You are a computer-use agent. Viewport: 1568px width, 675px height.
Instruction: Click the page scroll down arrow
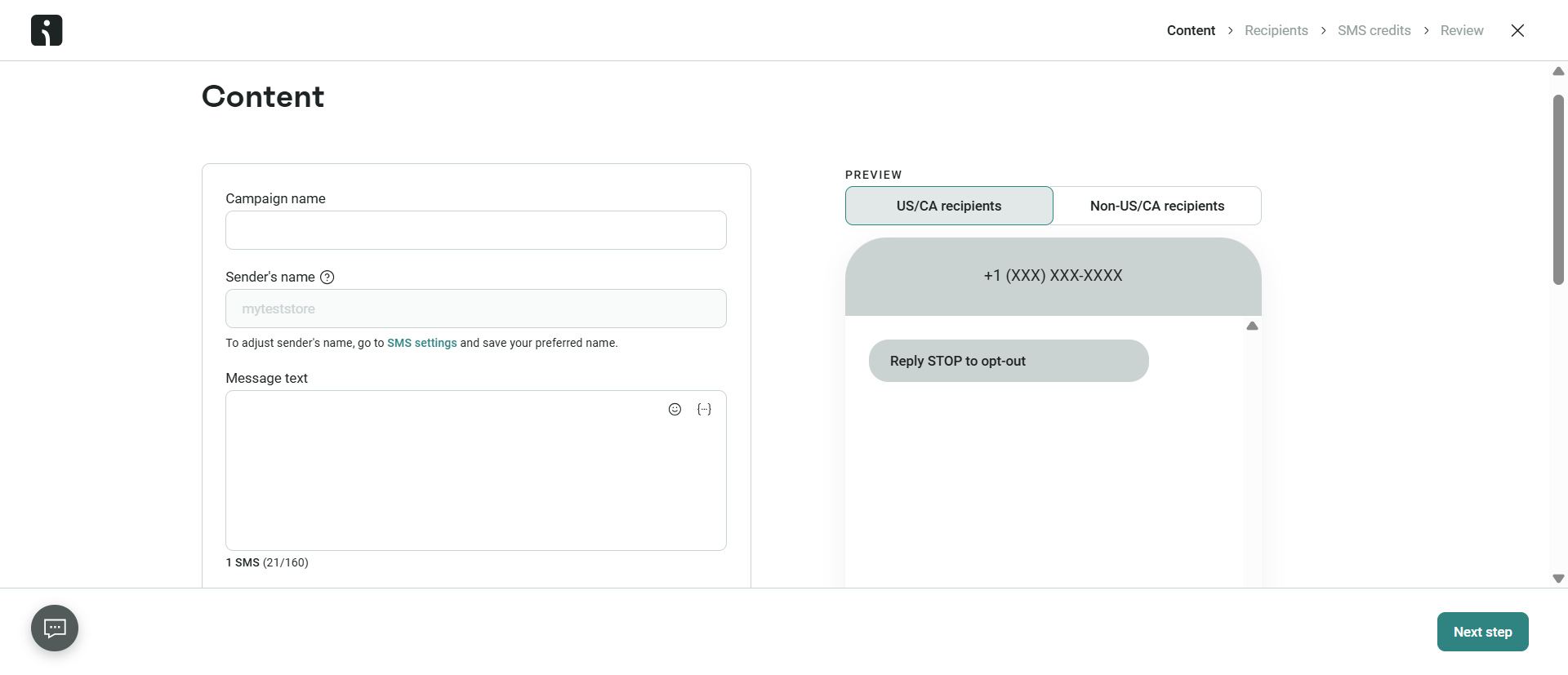1558,579
